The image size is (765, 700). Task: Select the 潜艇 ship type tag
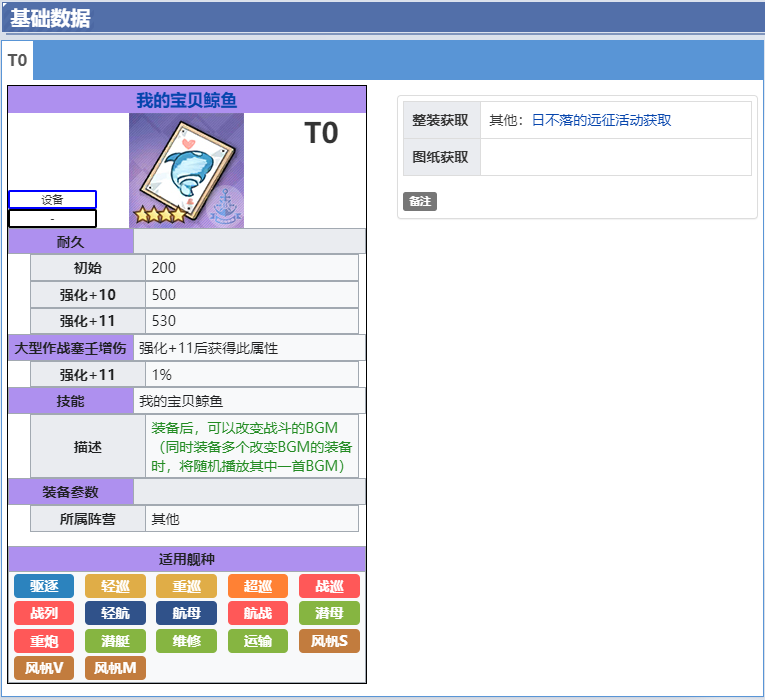tap(115, 641)
